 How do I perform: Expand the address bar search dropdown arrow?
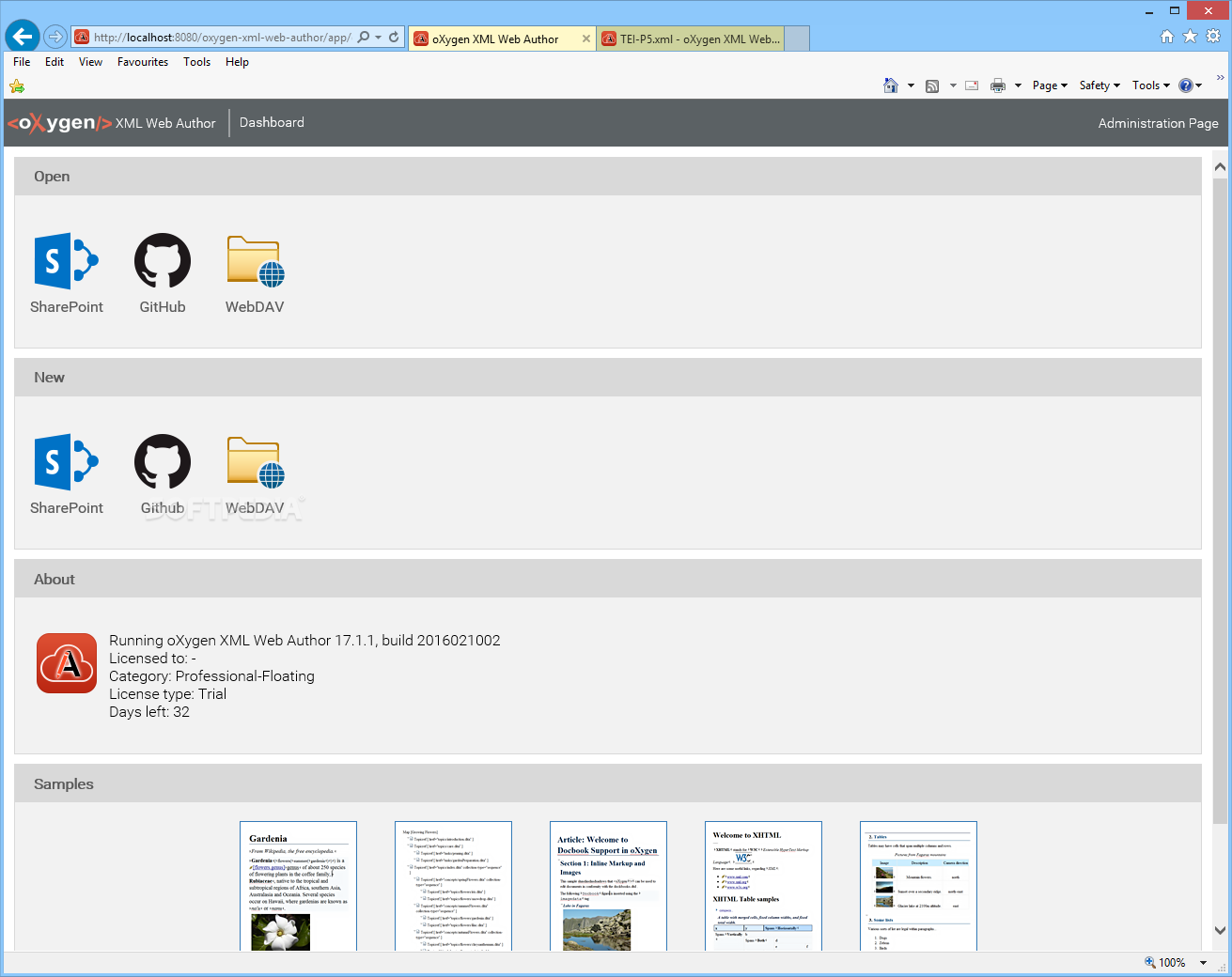pyautogui.click(x=378, y=38)
